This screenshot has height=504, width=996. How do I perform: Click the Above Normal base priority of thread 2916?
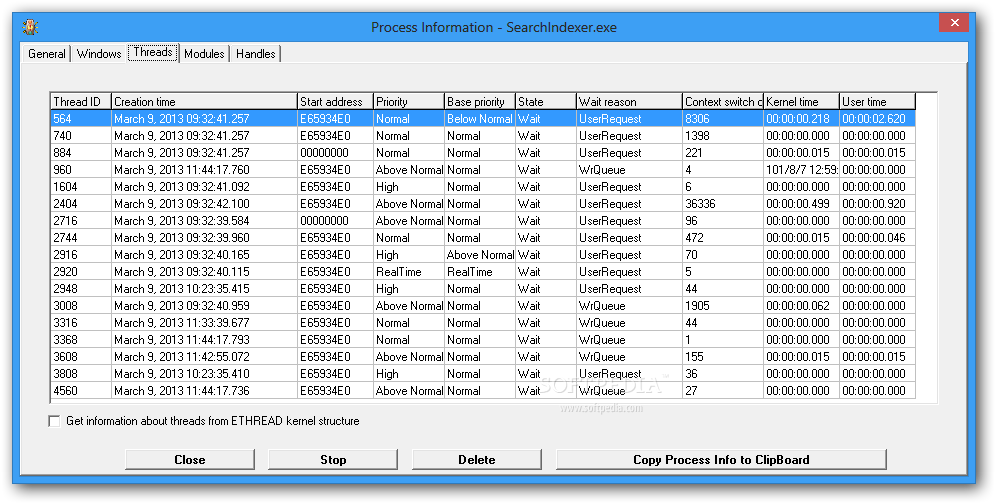click(480, 255)
